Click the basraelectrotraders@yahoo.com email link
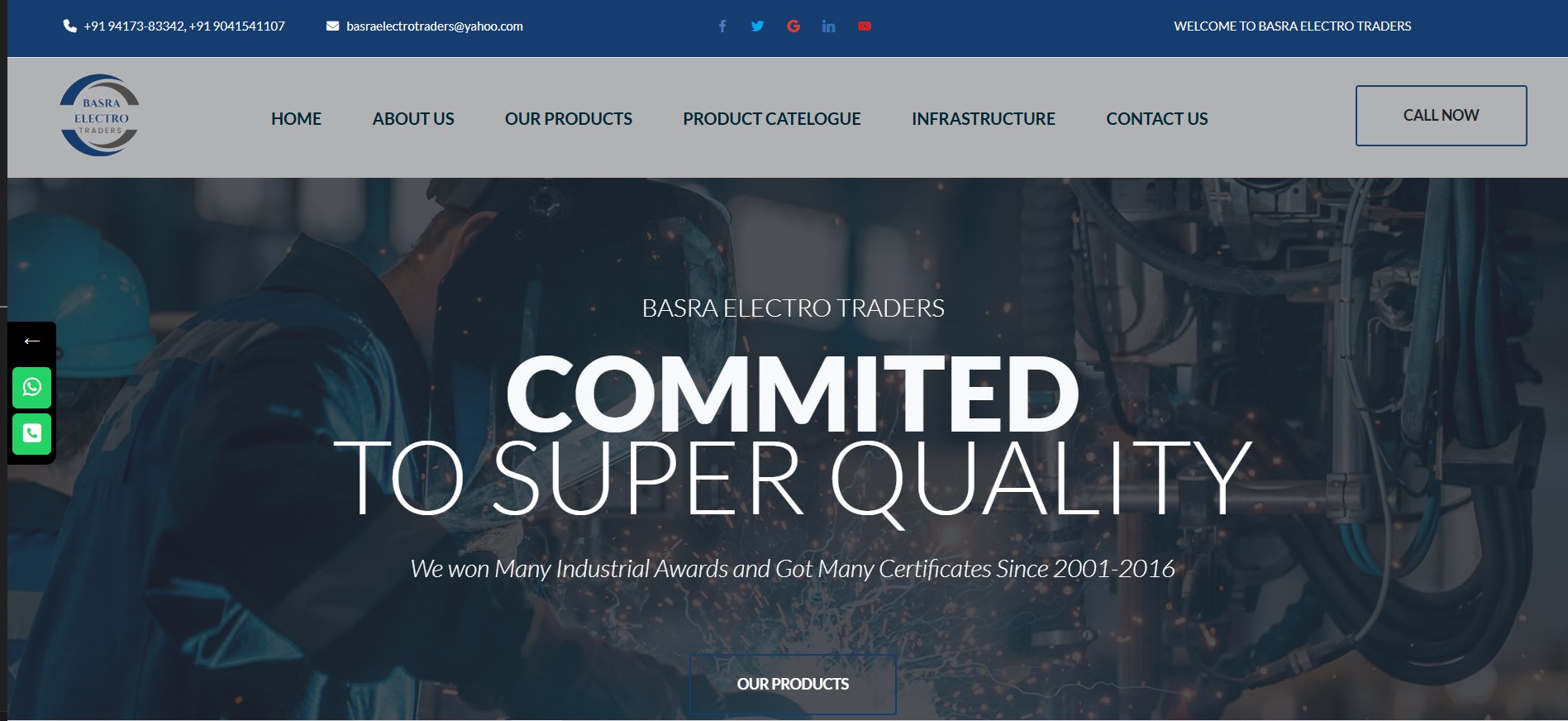This screenshot has width=1568, height=721. pyautogui.click(x=435, y=26)
